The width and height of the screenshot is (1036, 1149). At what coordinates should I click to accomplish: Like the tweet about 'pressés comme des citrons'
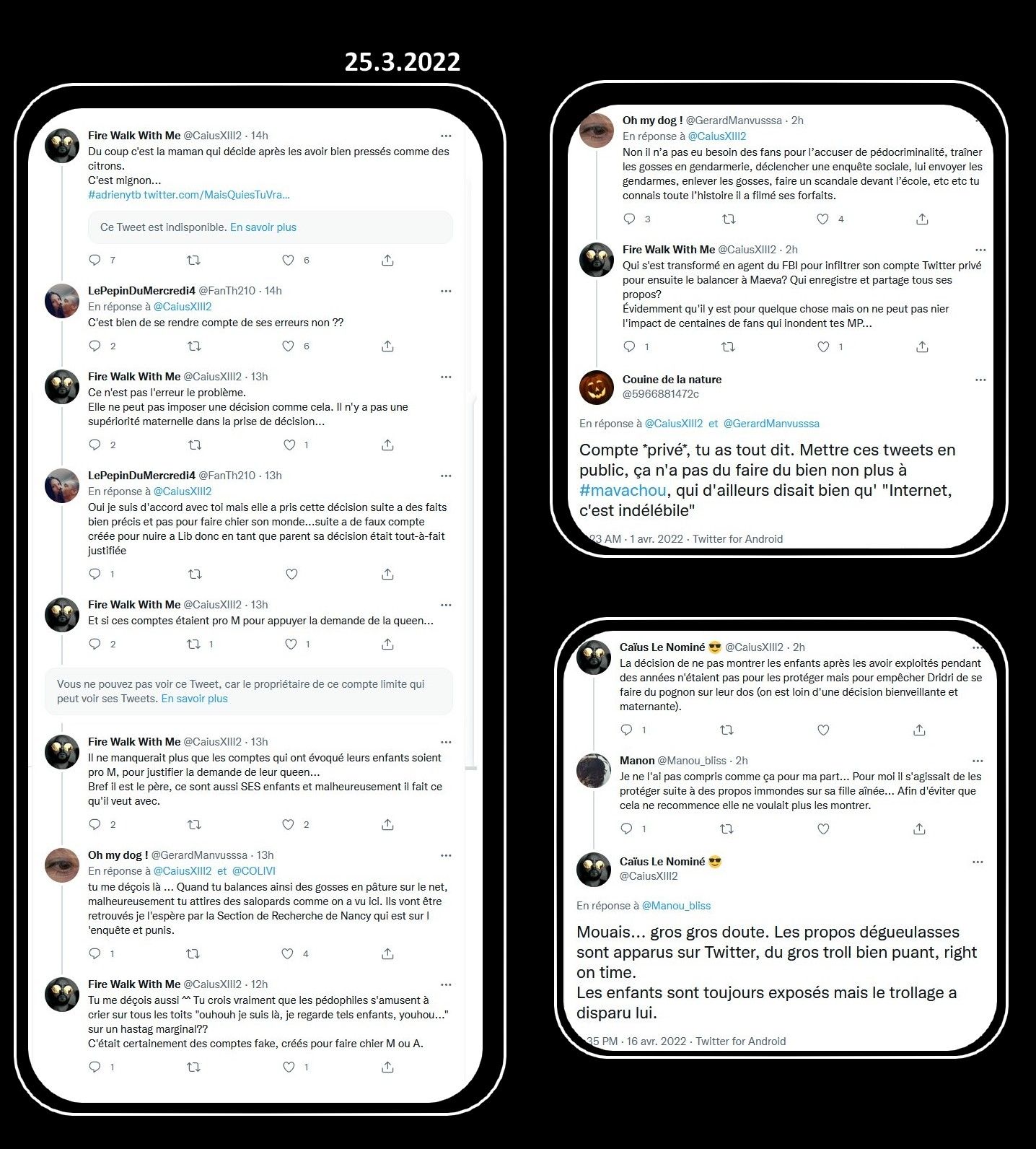tap(288, 260)
